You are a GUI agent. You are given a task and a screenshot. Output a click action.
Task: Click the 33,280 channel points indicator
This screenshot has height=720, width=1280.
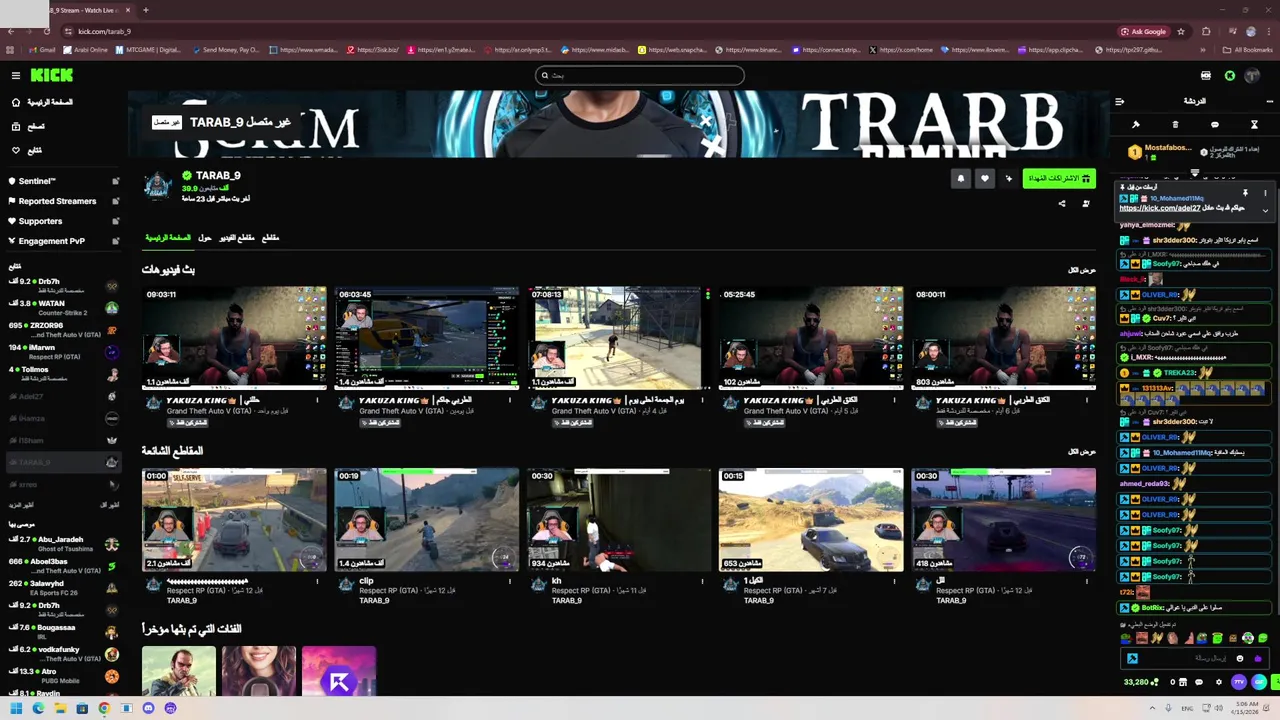[x=1140, y=682]
